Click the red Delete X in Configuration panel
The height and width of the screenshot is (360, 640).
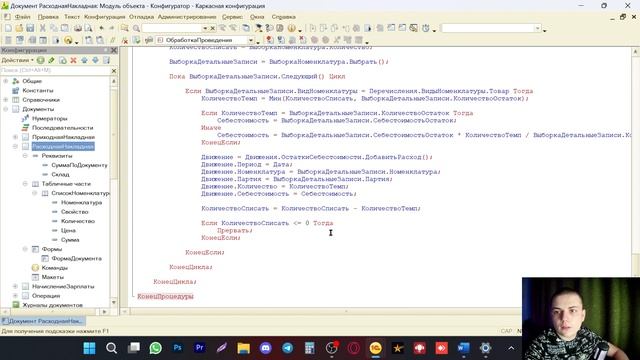coord(73,60)
